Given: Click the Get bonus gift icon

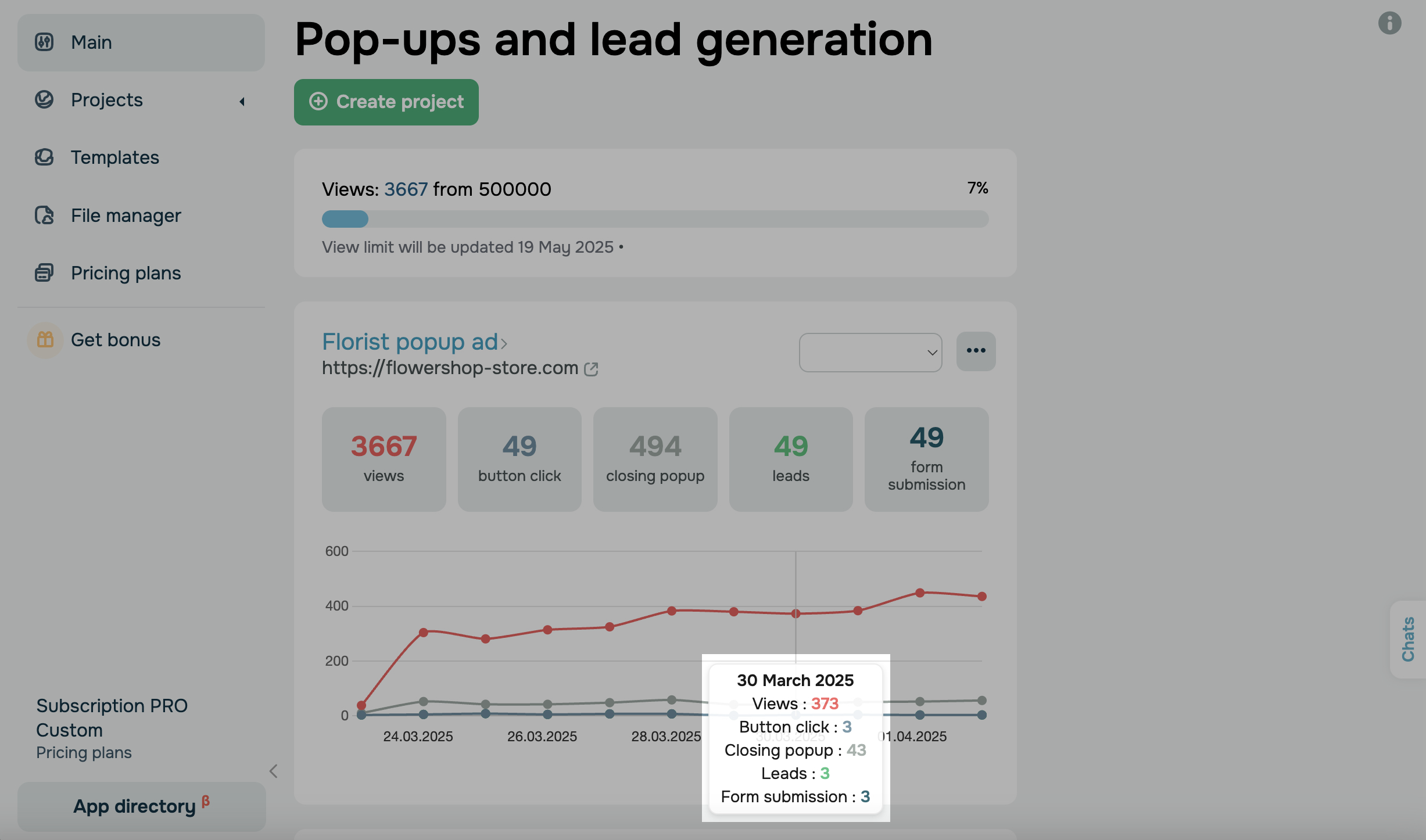Looking at the screenshot, I should click(45, 340).
